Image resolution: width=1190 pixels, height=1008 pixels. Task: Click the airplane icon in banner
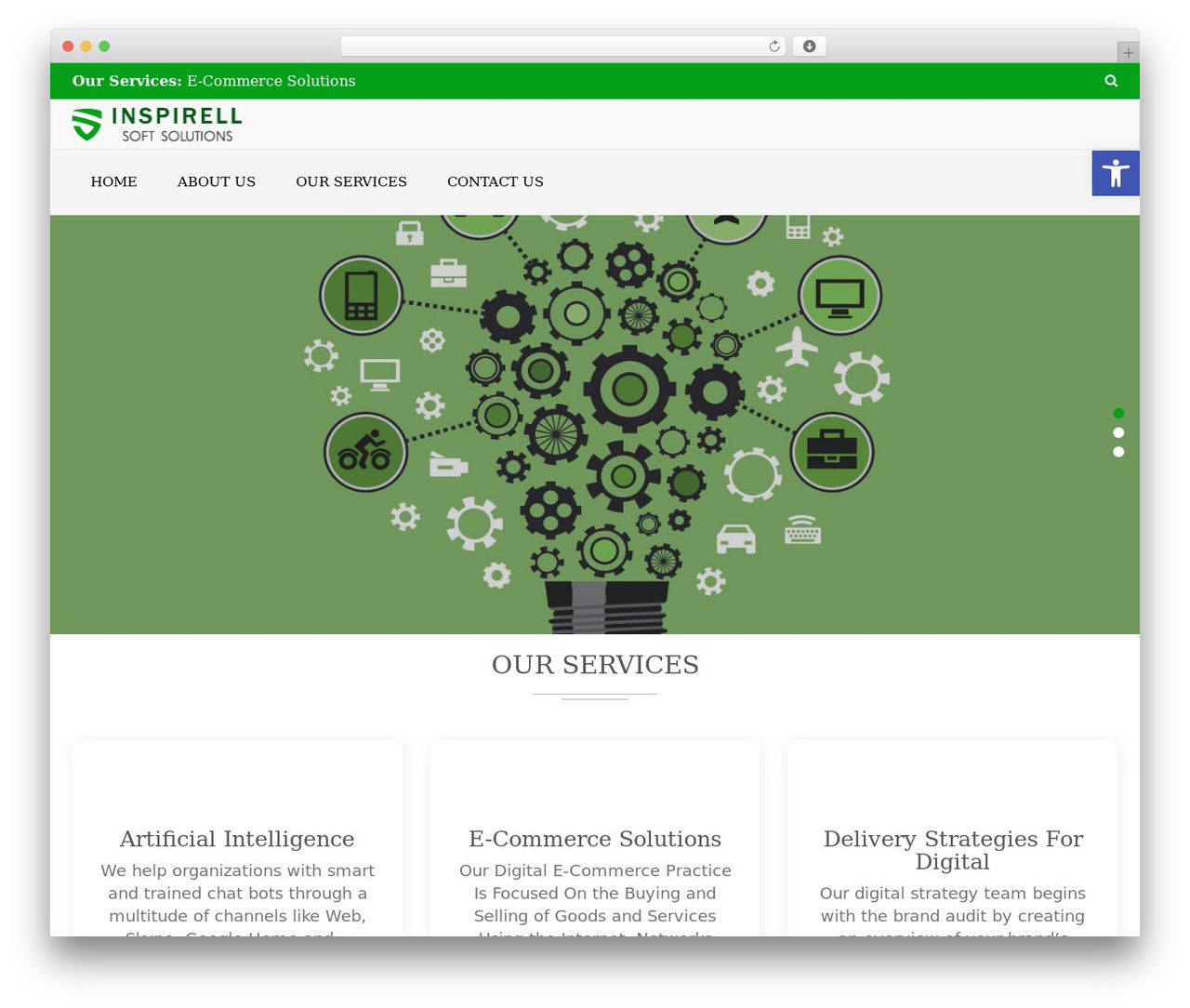[x=797, y=347]
